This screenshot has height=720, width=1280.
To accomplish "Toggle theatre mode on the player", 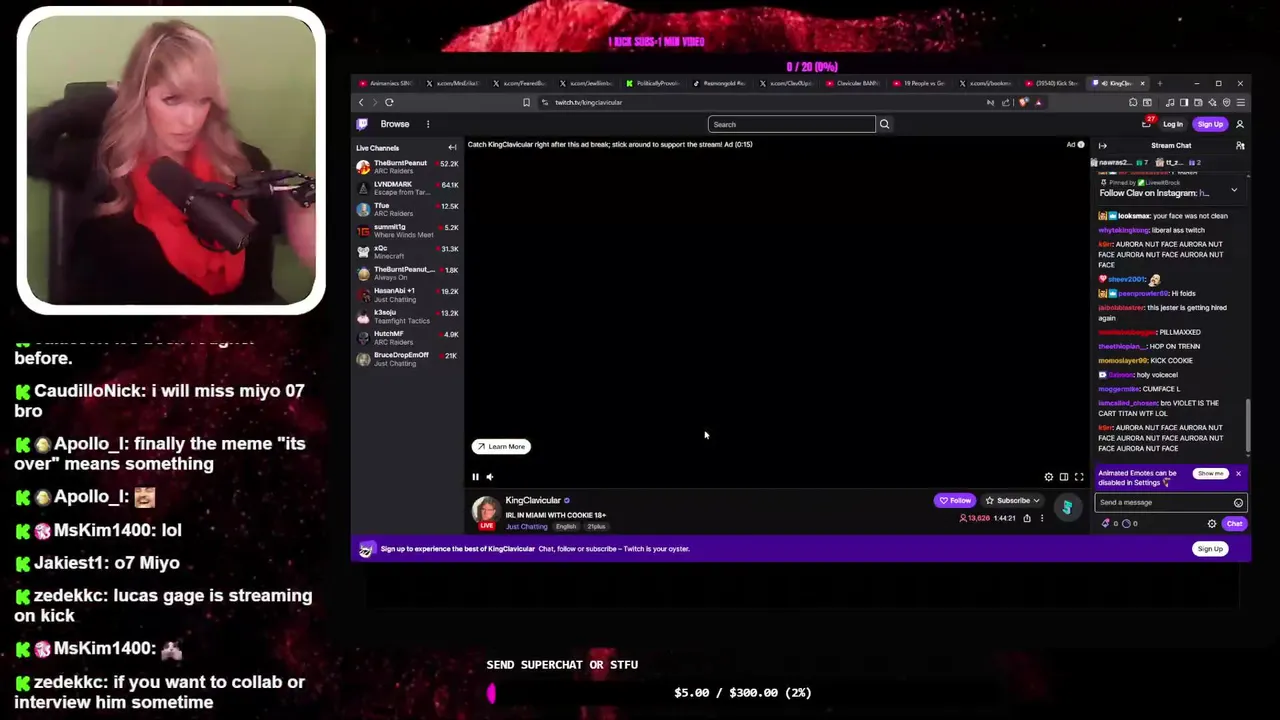I will click(x=1064, y=477).
